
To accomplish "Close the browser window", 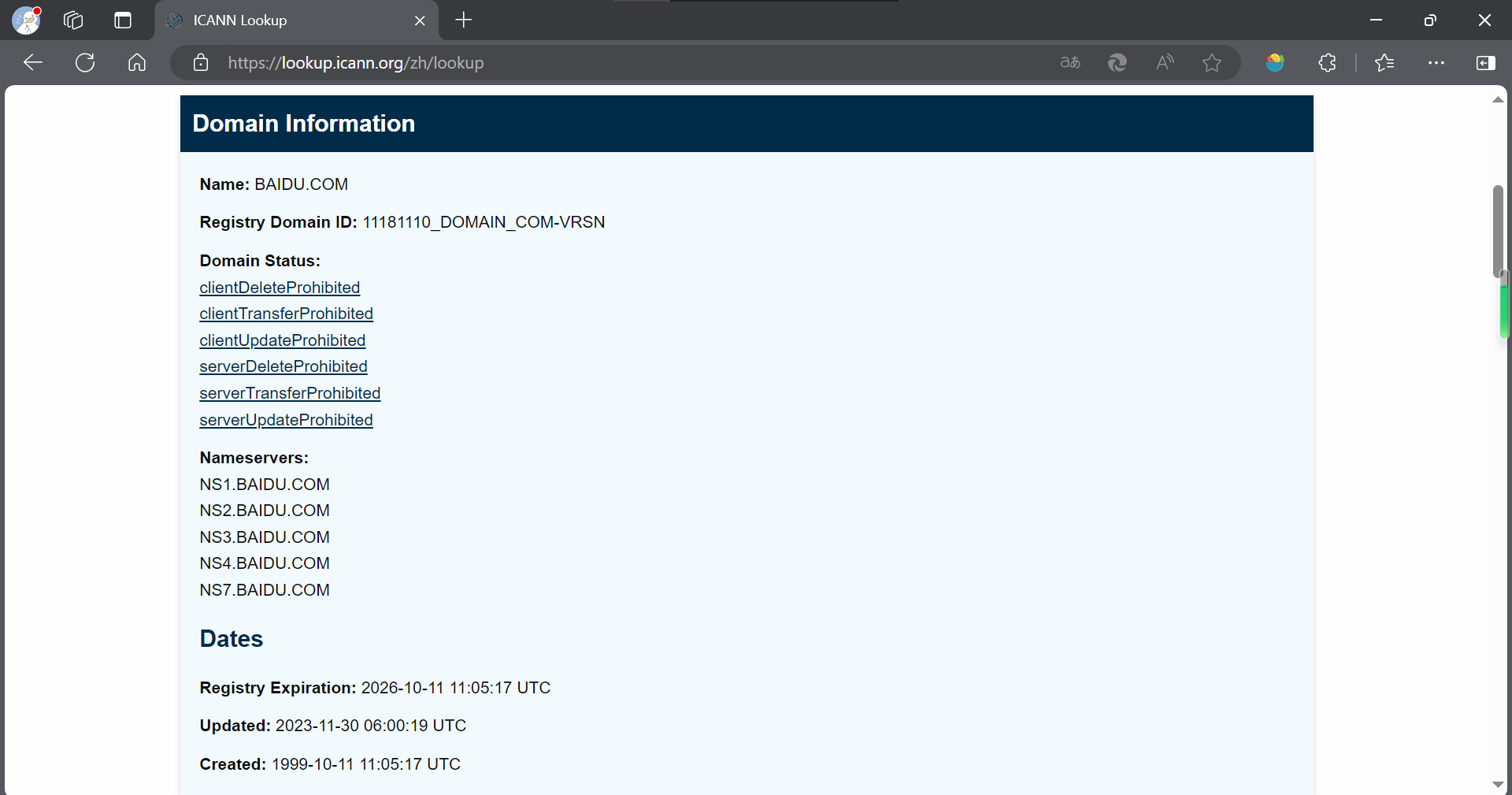I will [1484, 20].
